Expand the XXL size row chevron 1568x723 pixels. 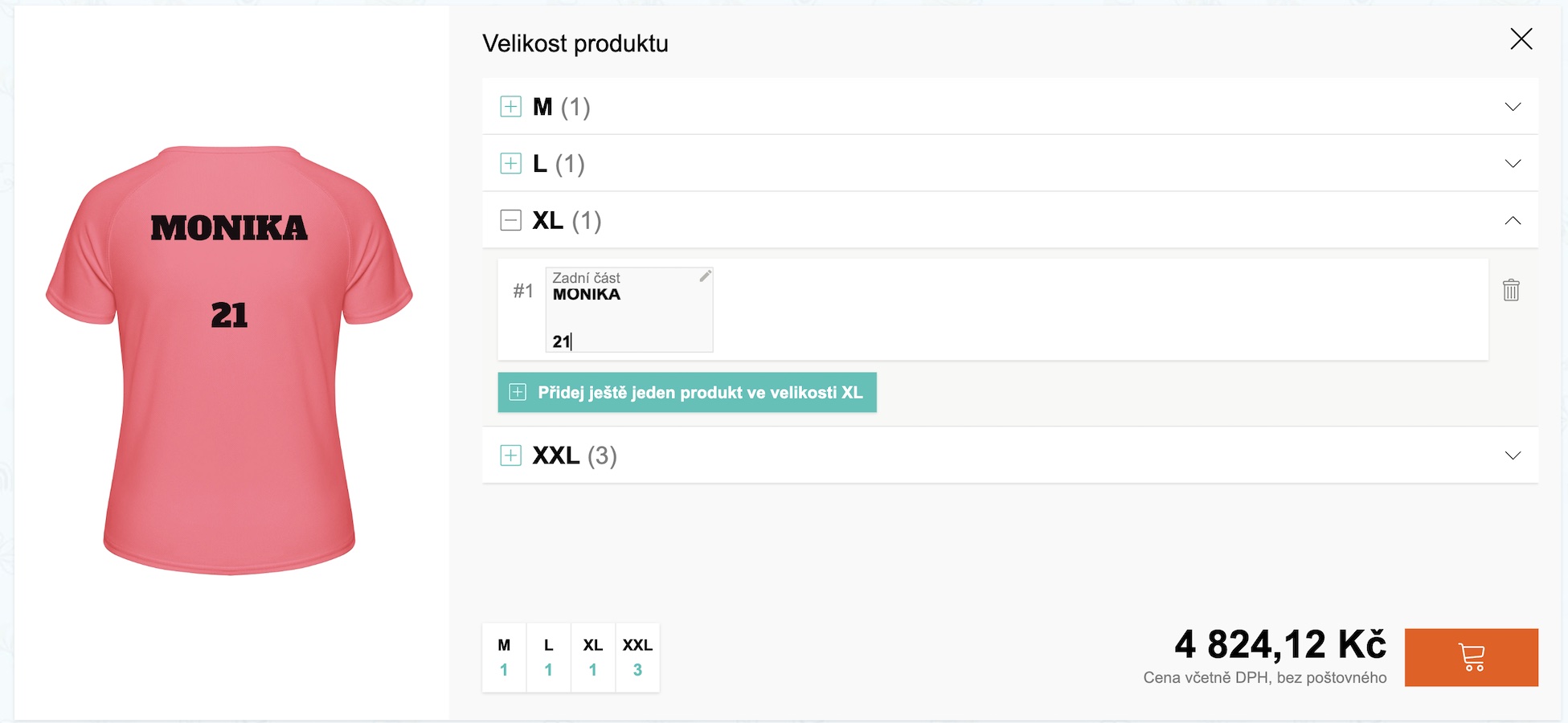(1513, 455)
